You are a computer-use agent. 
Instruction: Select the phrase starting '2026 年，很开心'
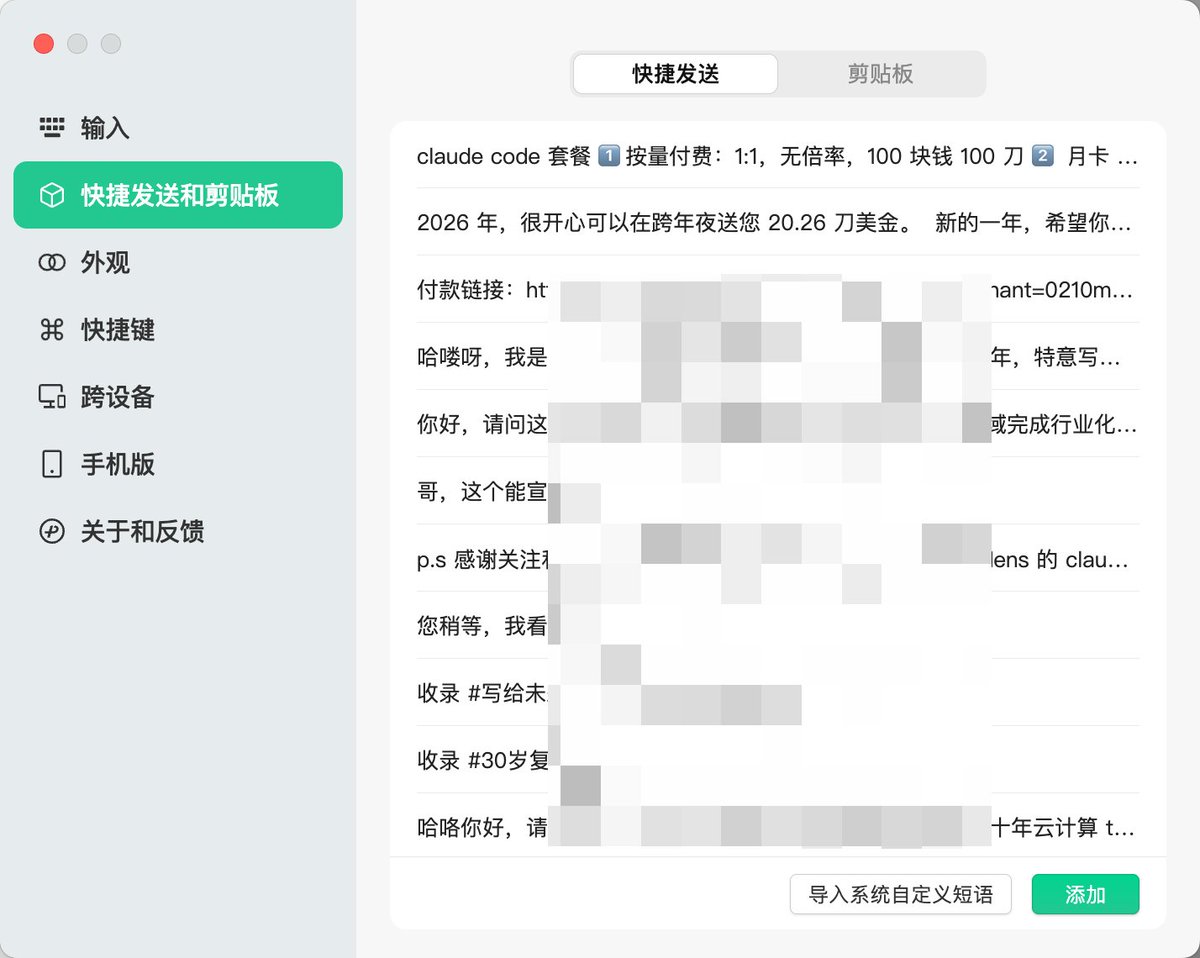778,222
